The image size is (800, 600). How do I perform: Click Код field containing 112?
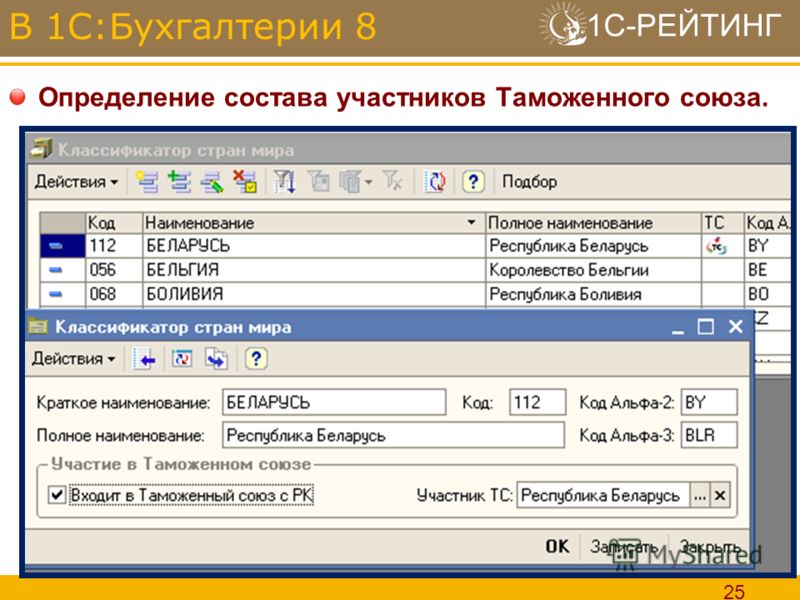tap(538, 402)
